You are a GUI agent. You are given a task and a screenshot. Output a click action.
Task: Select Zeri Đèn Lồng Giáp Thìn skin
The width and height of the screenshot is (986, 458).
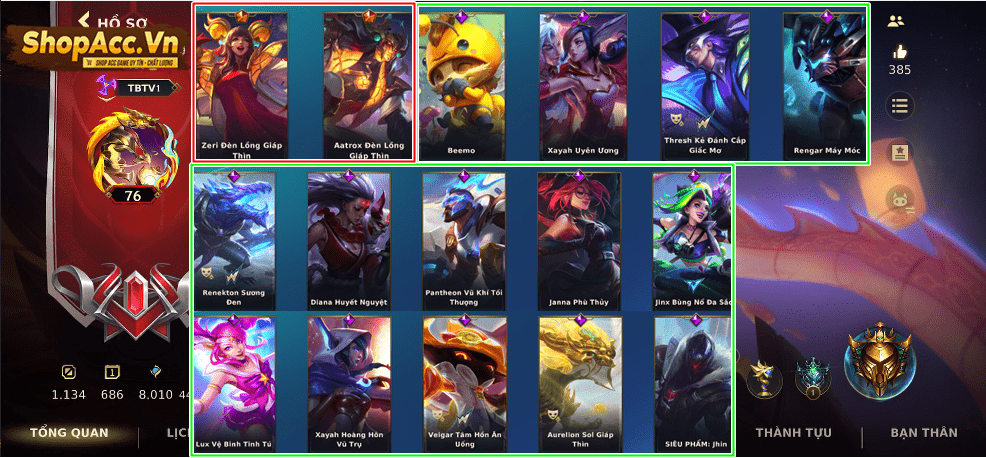[241, 86]
